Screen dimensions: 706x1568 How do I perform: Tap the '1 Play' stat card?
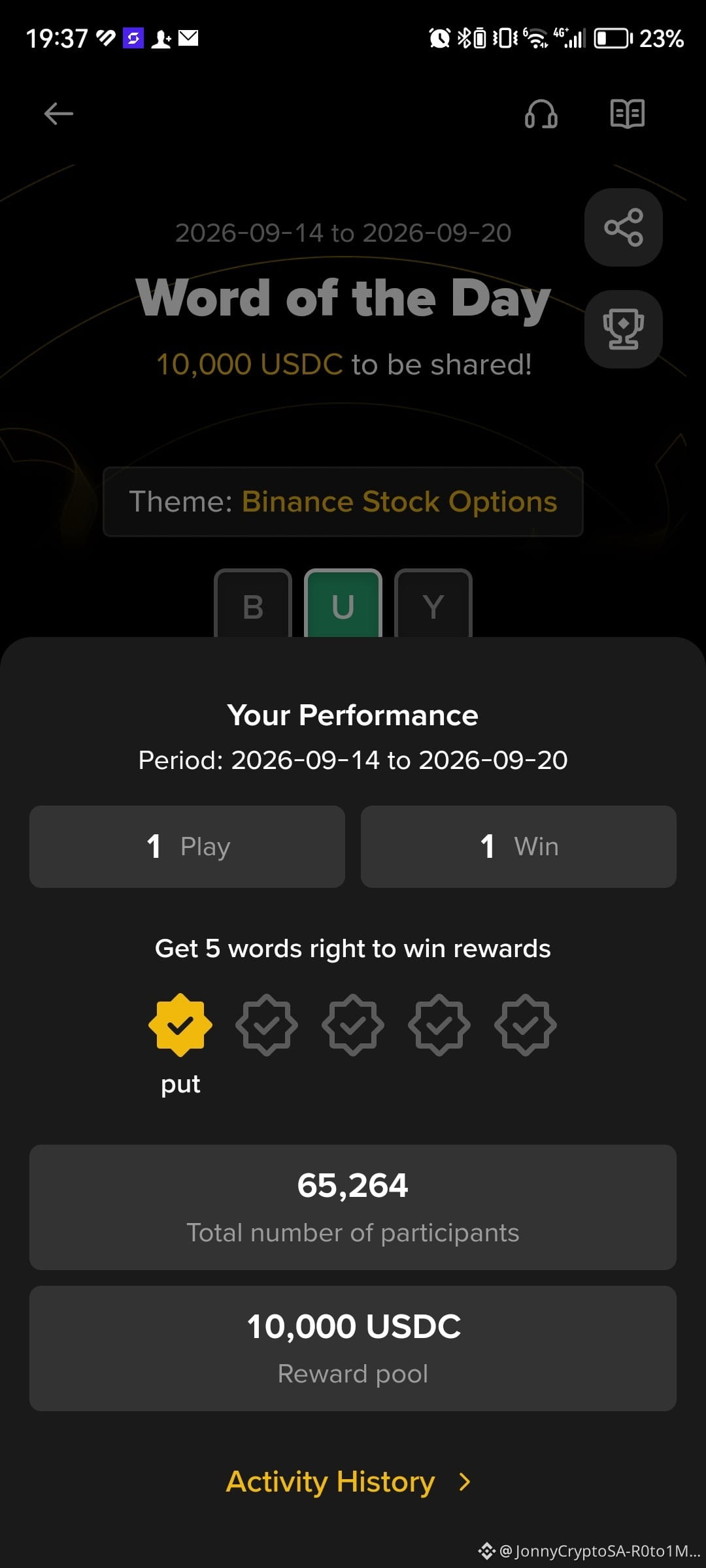pyautogui.click(x=187, y=847)
